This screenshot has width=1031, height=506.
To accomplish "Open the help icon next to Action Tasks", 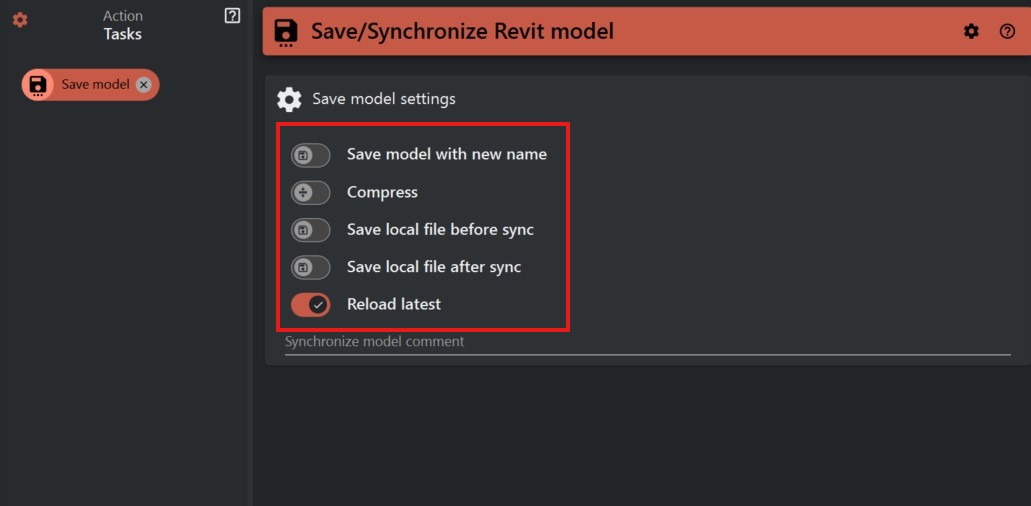I will 232,16.
